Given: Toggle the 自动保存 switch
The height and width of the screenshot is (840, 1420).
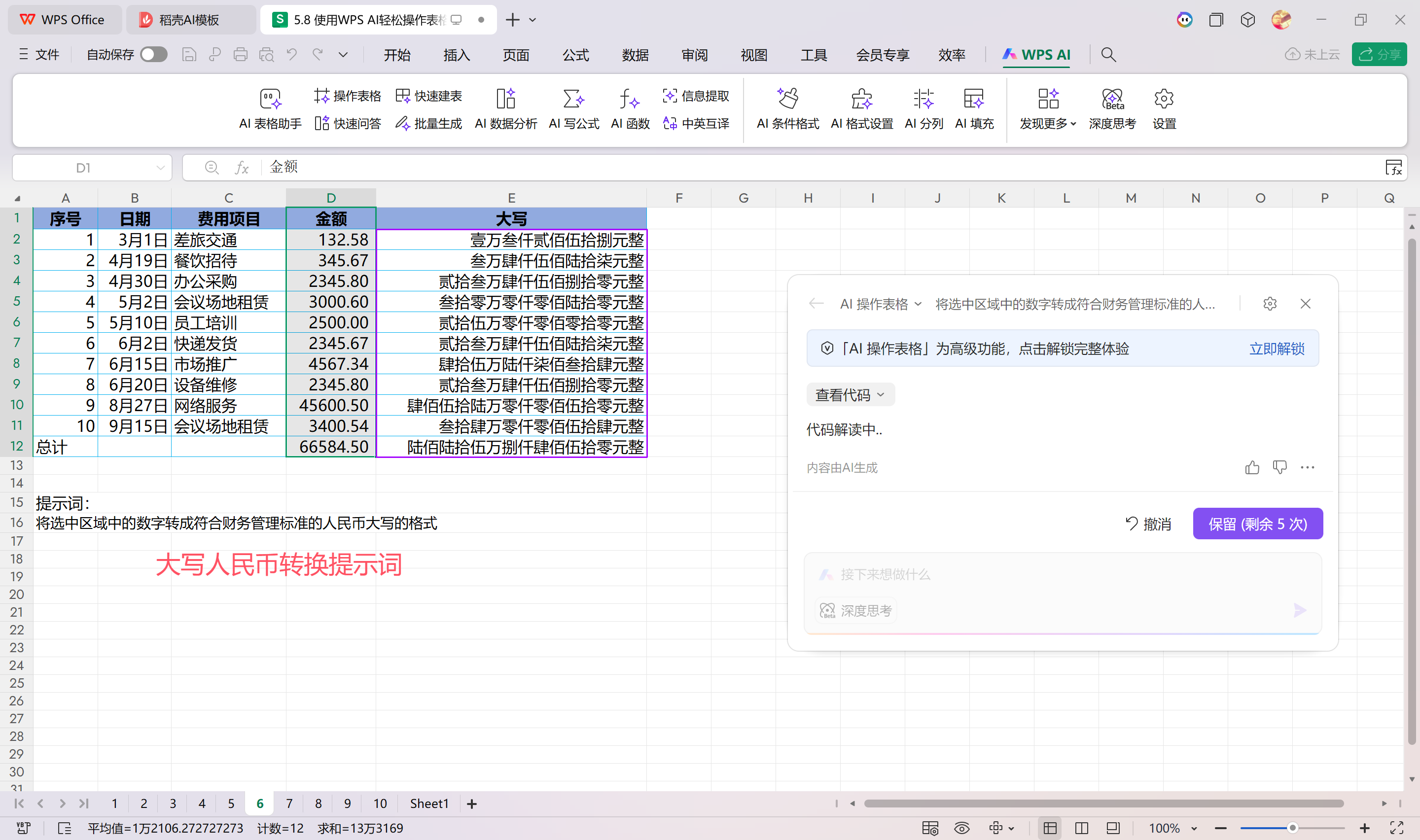Looking at the screenshot, I should click(153, 54).
